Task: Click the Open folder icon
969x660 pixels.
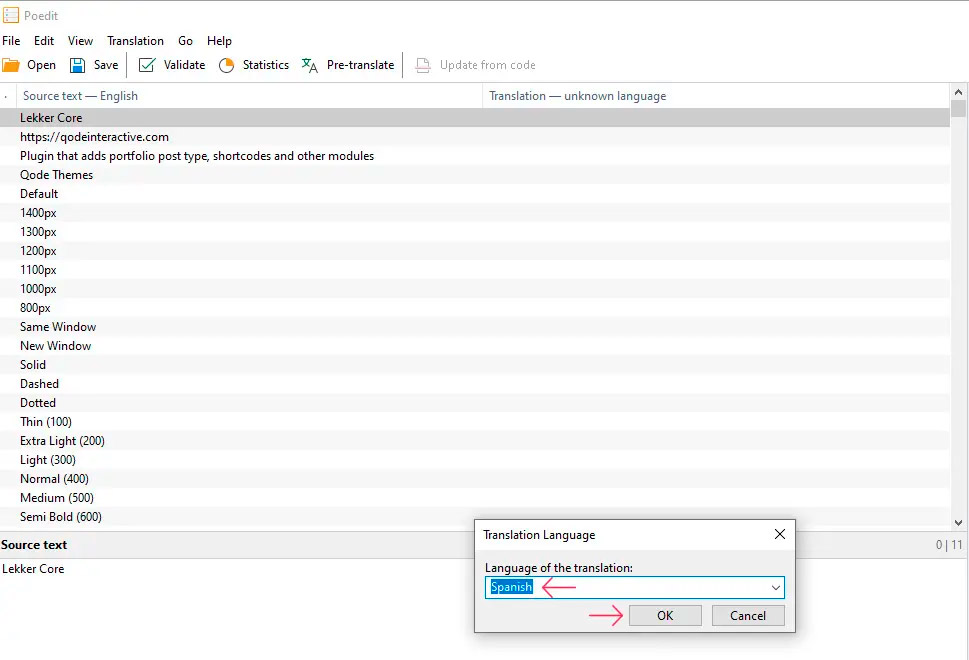Action: point(11,65)
